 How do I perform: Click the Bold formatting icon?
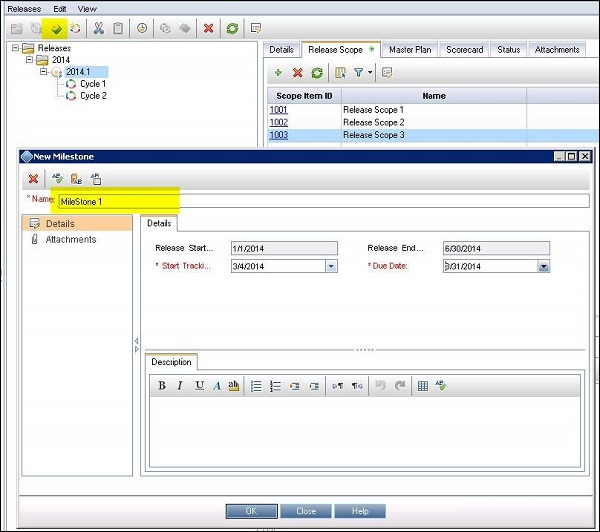162,386
